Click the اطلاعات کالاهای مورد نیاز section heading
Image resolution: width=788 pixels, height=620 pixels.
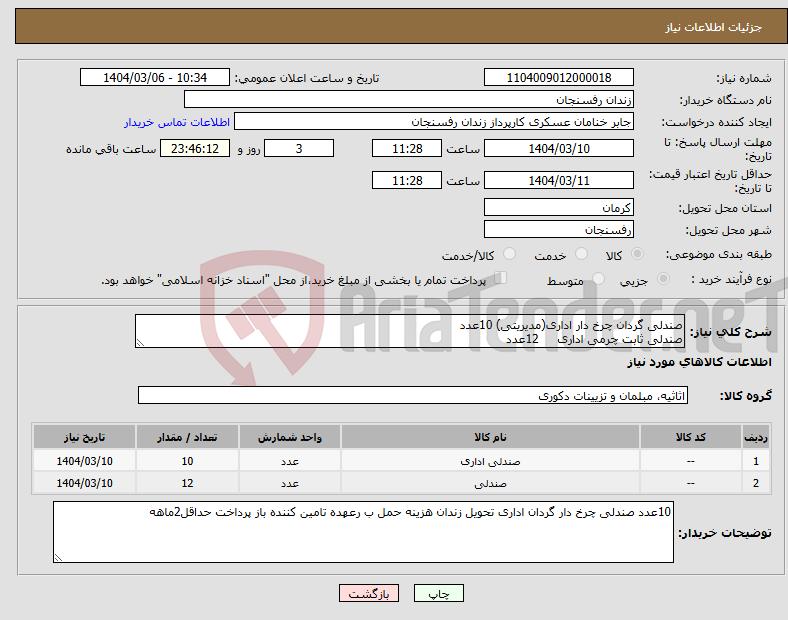pyautogui.click(x=699, y=362)
